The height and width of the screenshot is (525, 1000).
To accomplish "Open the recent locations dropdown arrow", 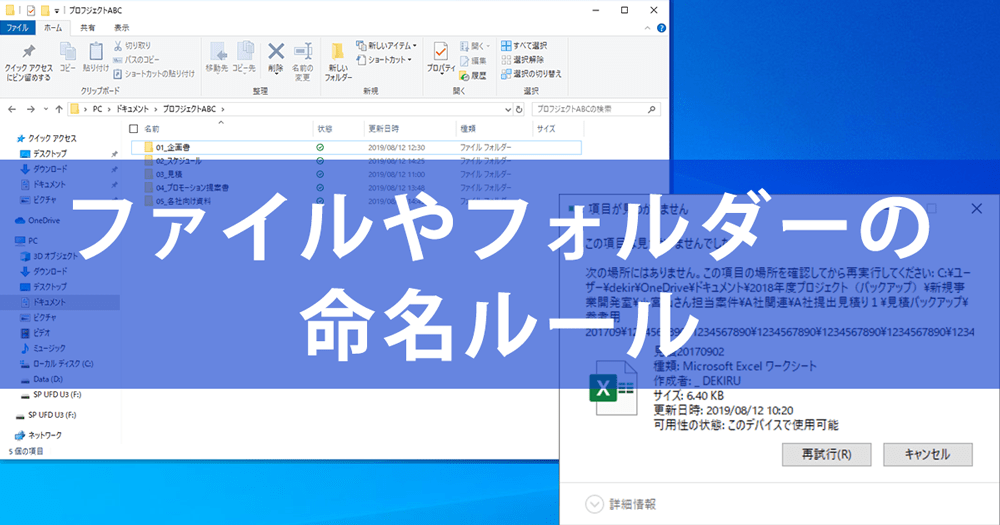I will click(x=46, y=109).
